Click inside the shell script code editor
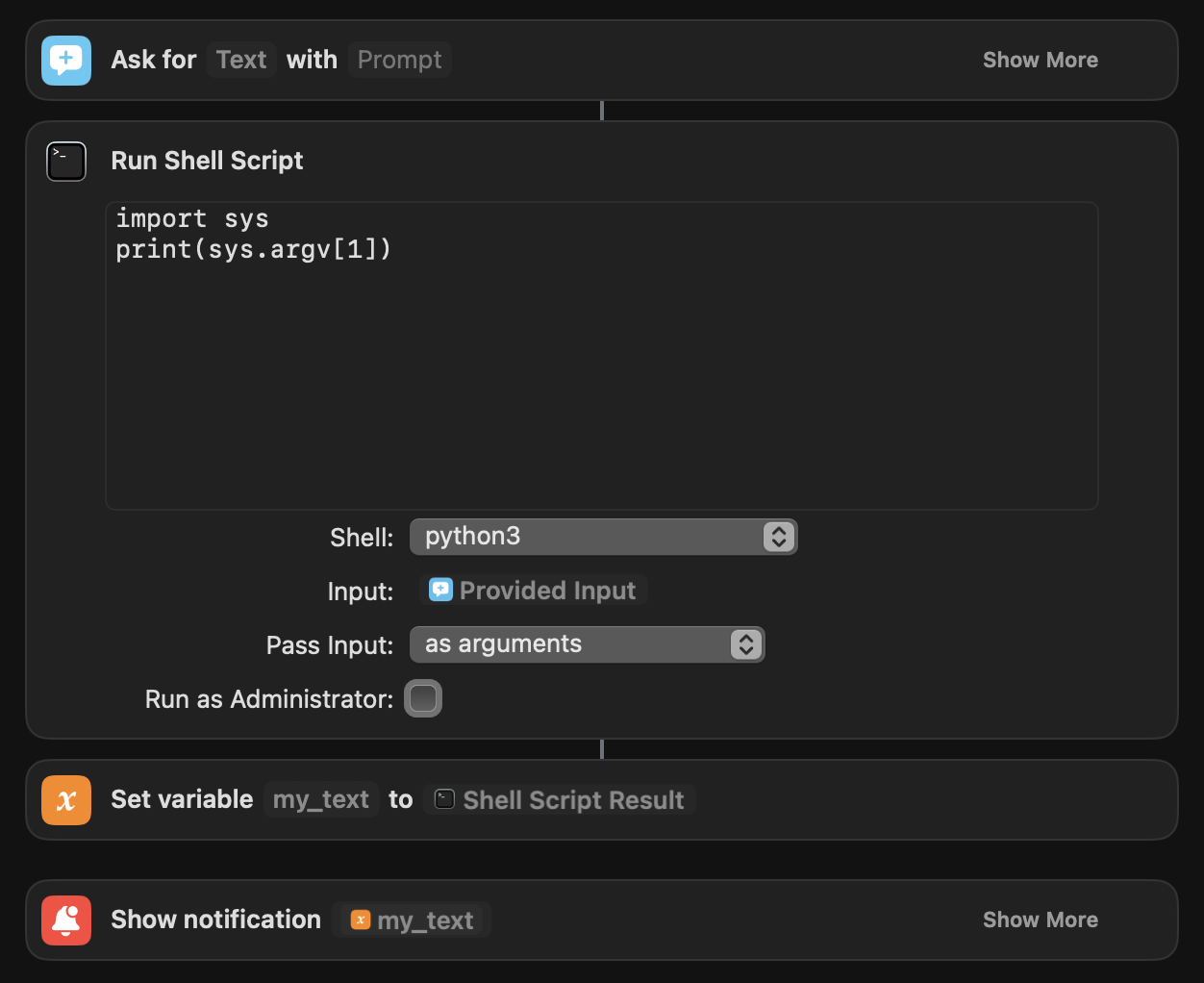The image size is (1204, 983). click(x=602, y=356)
